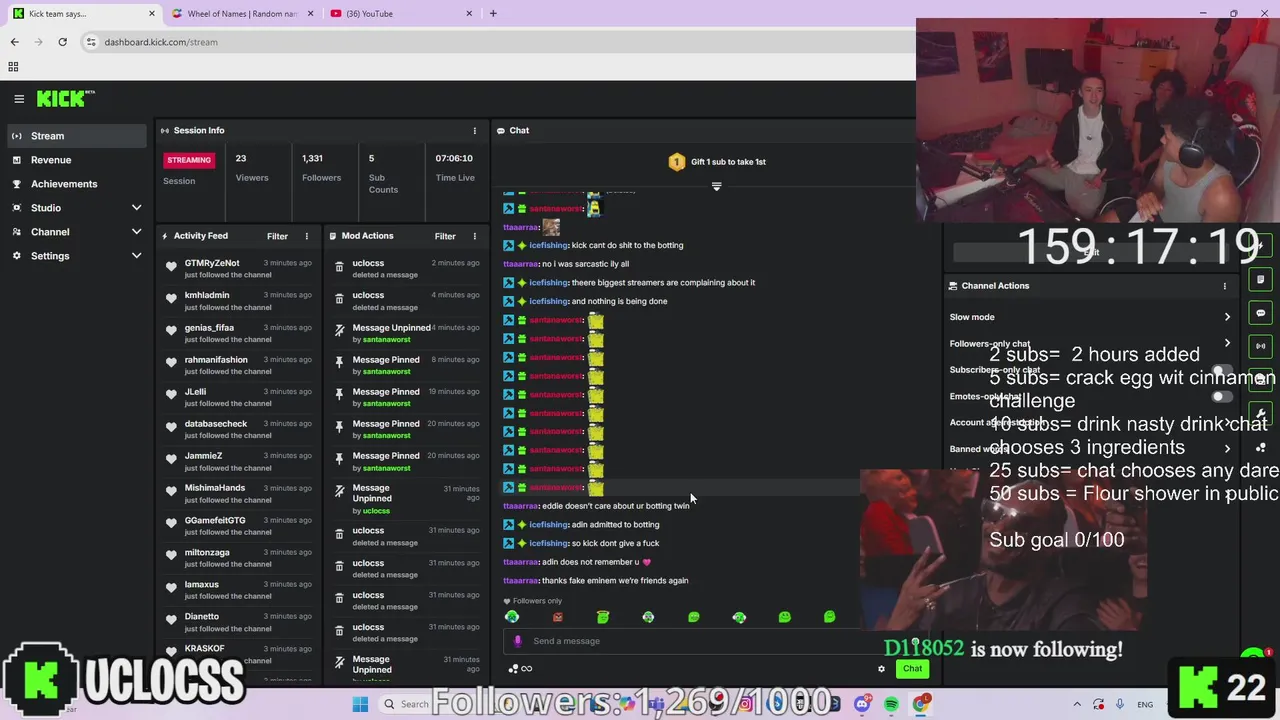The width and height of the screenshot is (1280, 720).
Task: Open the wrench tools widget in right sidebar
Action: tap(1261, 413)
